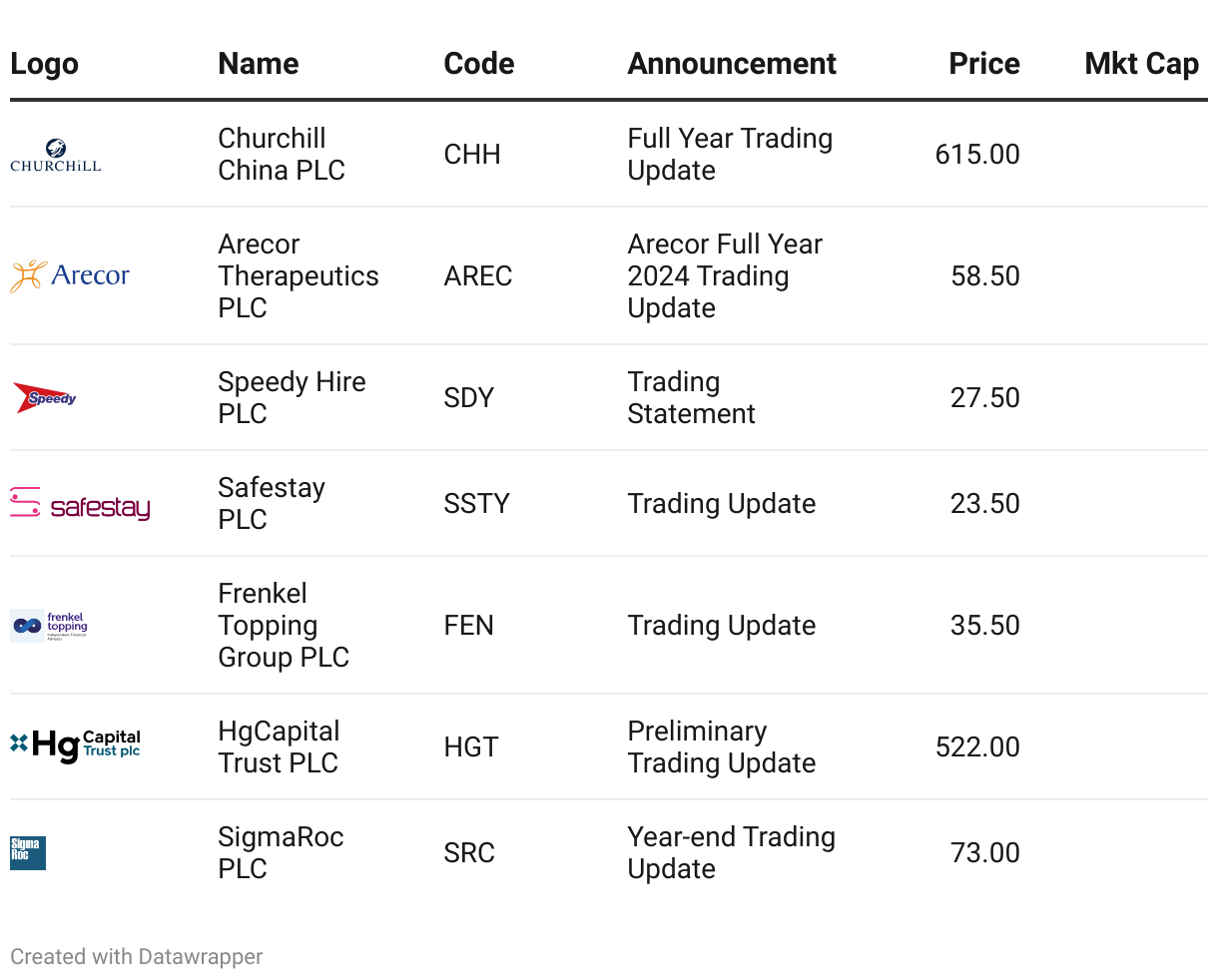Click the Code column header
The height and width of the screenshot is (980, 1218).
(x=479, y=64)
